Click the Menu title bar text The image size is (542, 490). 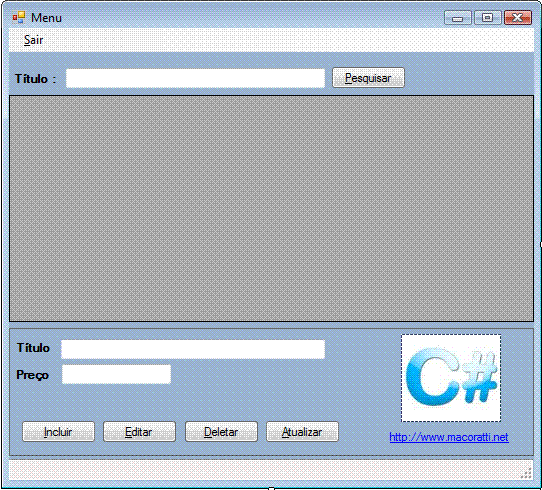[x=46, y=18]
